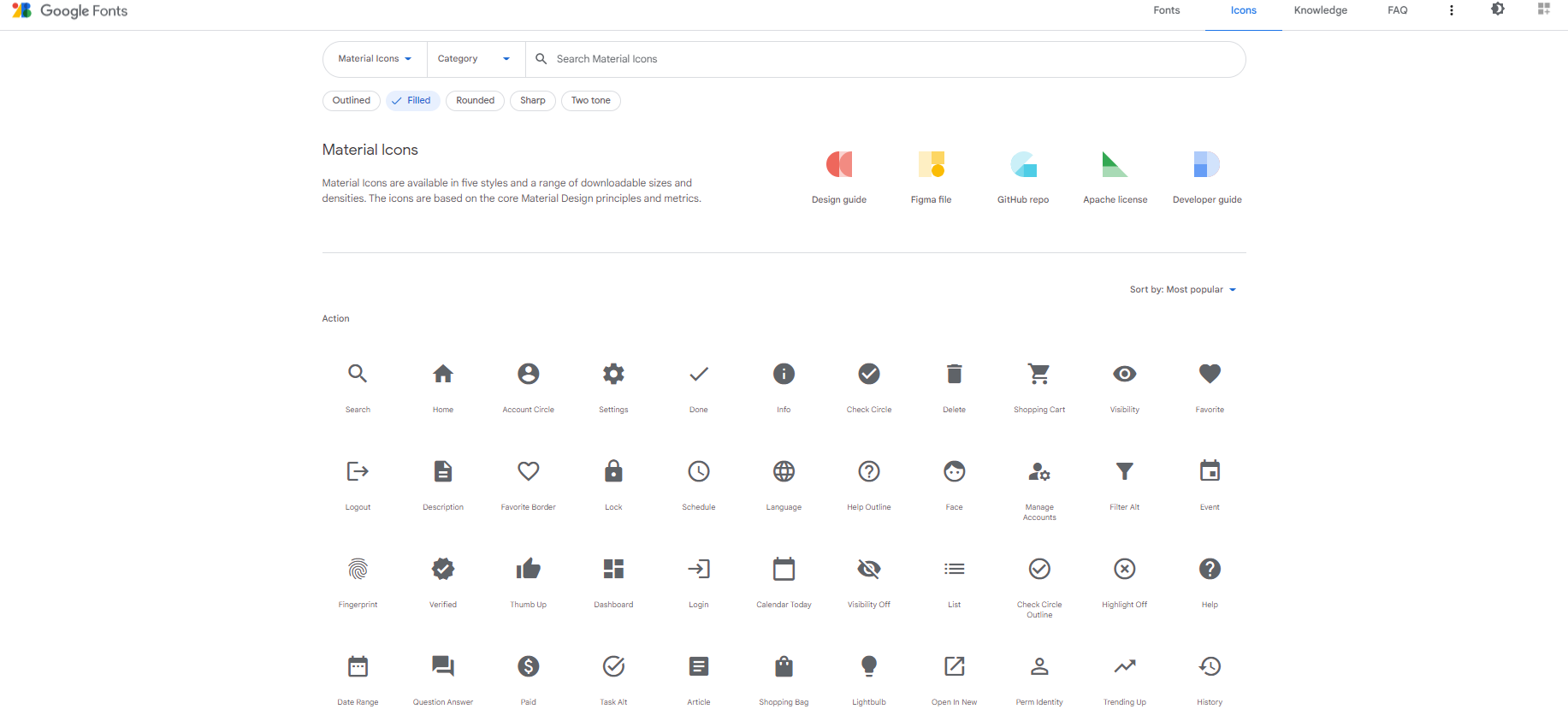Select the Search magnifier icon tile
This screenshot has width=1568, height=721.
click(358, 374)
